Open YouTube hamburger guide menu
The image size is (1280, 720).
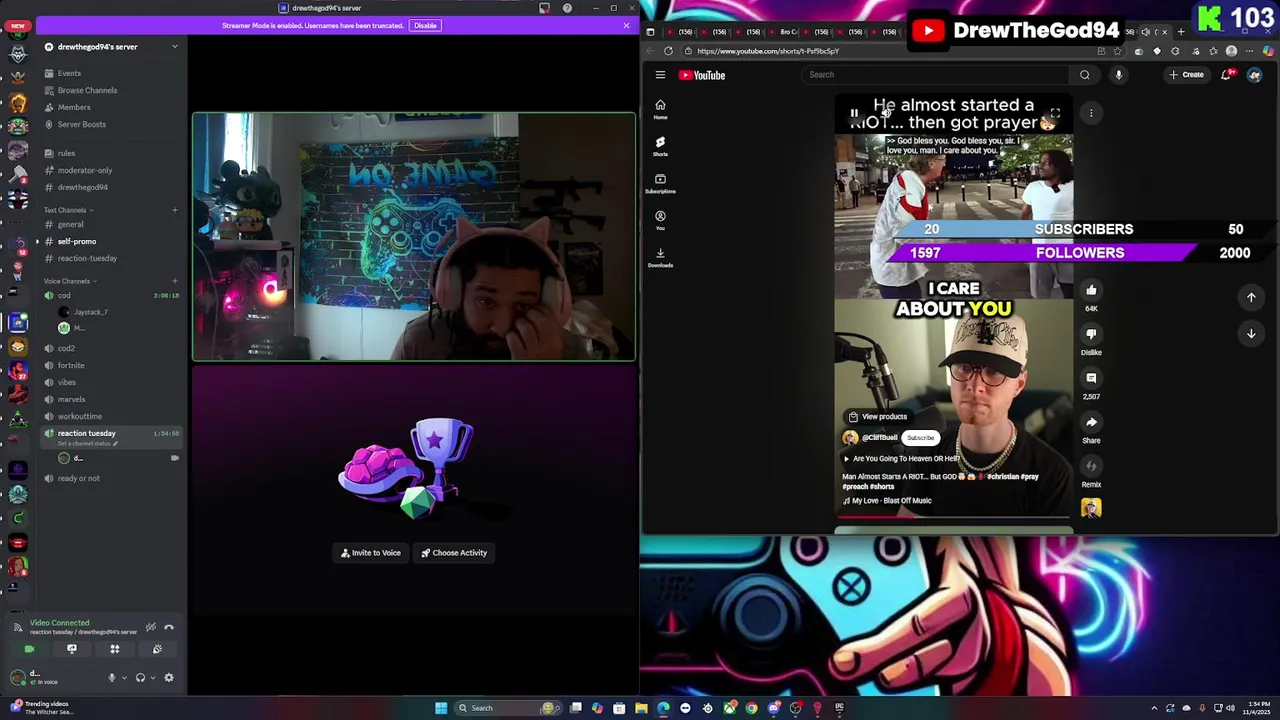point(660,75)
